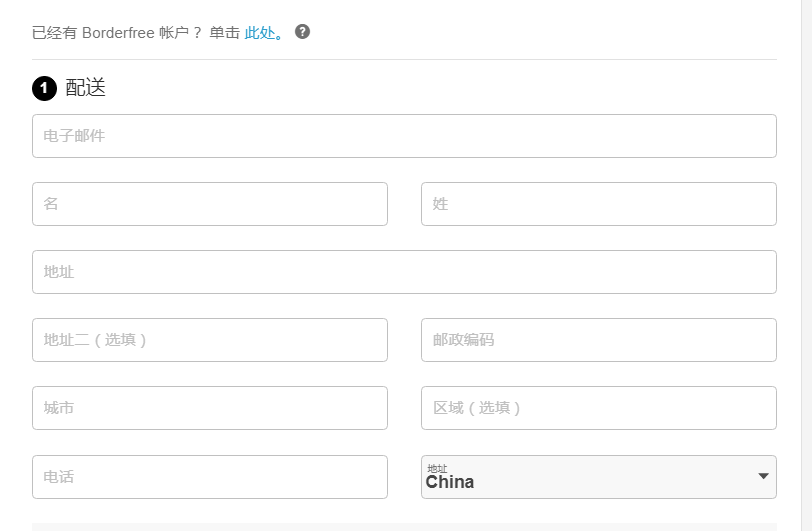Viewport: 812px width, 531px height.
Task: Click the small 地址 label above China
Action: coord(437,467)
